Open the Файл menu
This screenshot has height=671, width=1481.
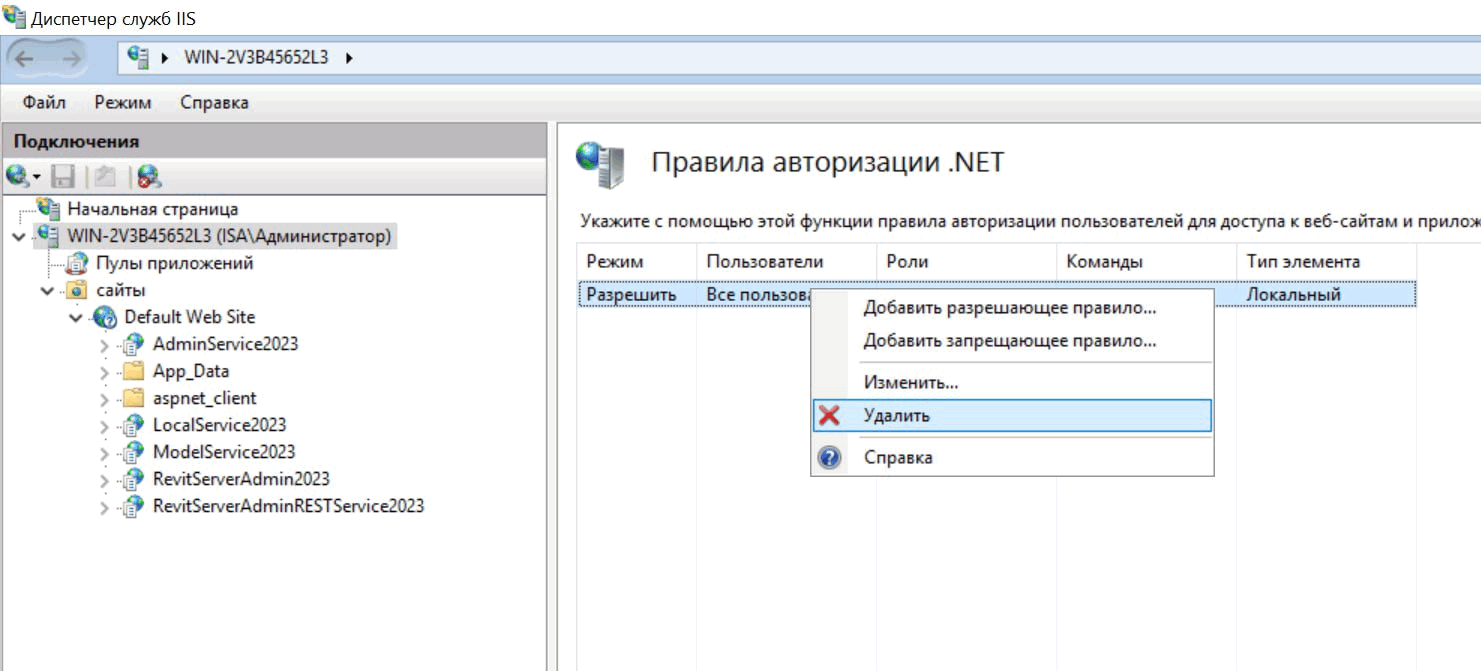point(44,102)
